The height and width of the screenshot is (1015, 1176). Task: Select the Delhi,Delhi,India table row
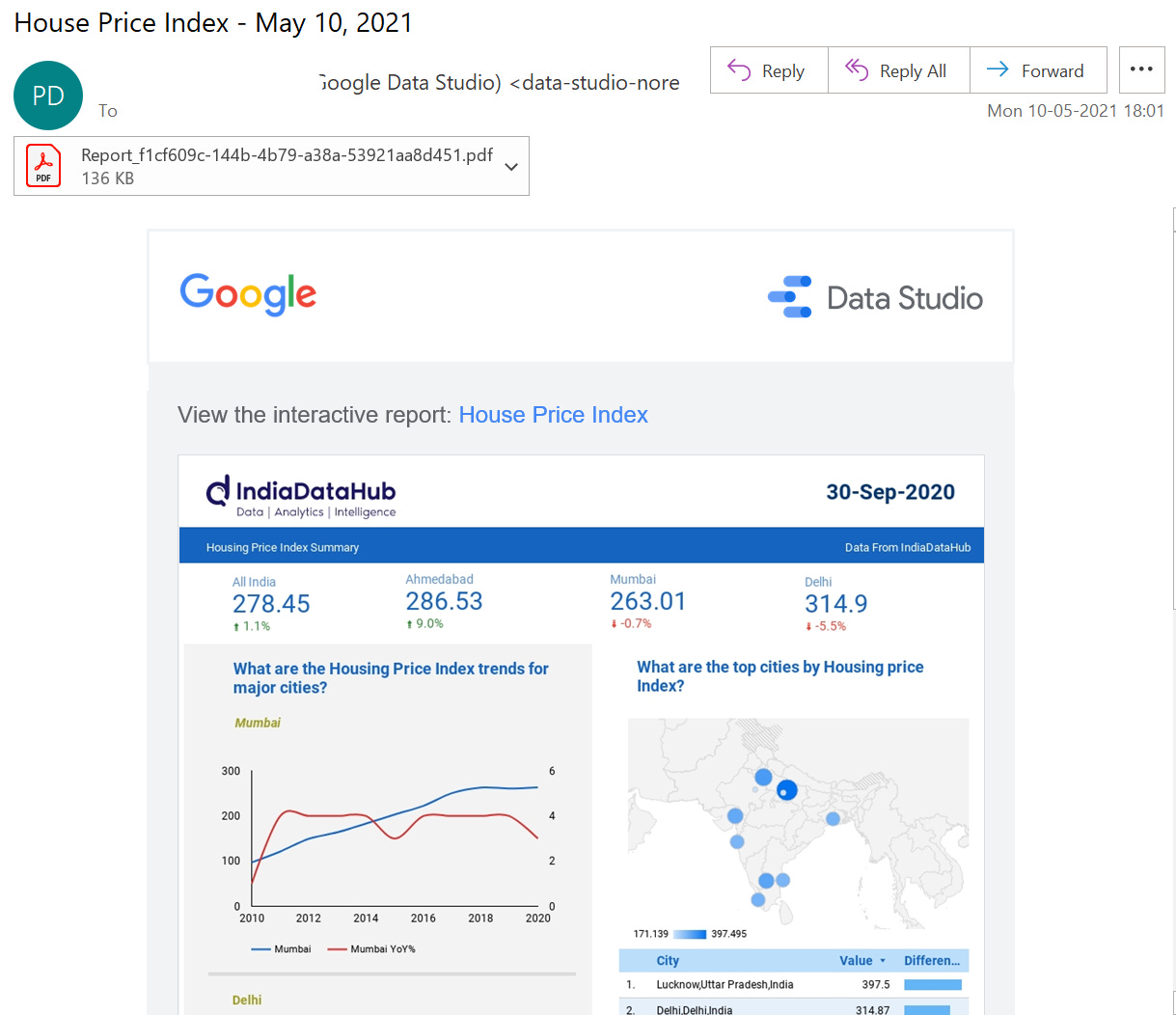coord(793,1007)
